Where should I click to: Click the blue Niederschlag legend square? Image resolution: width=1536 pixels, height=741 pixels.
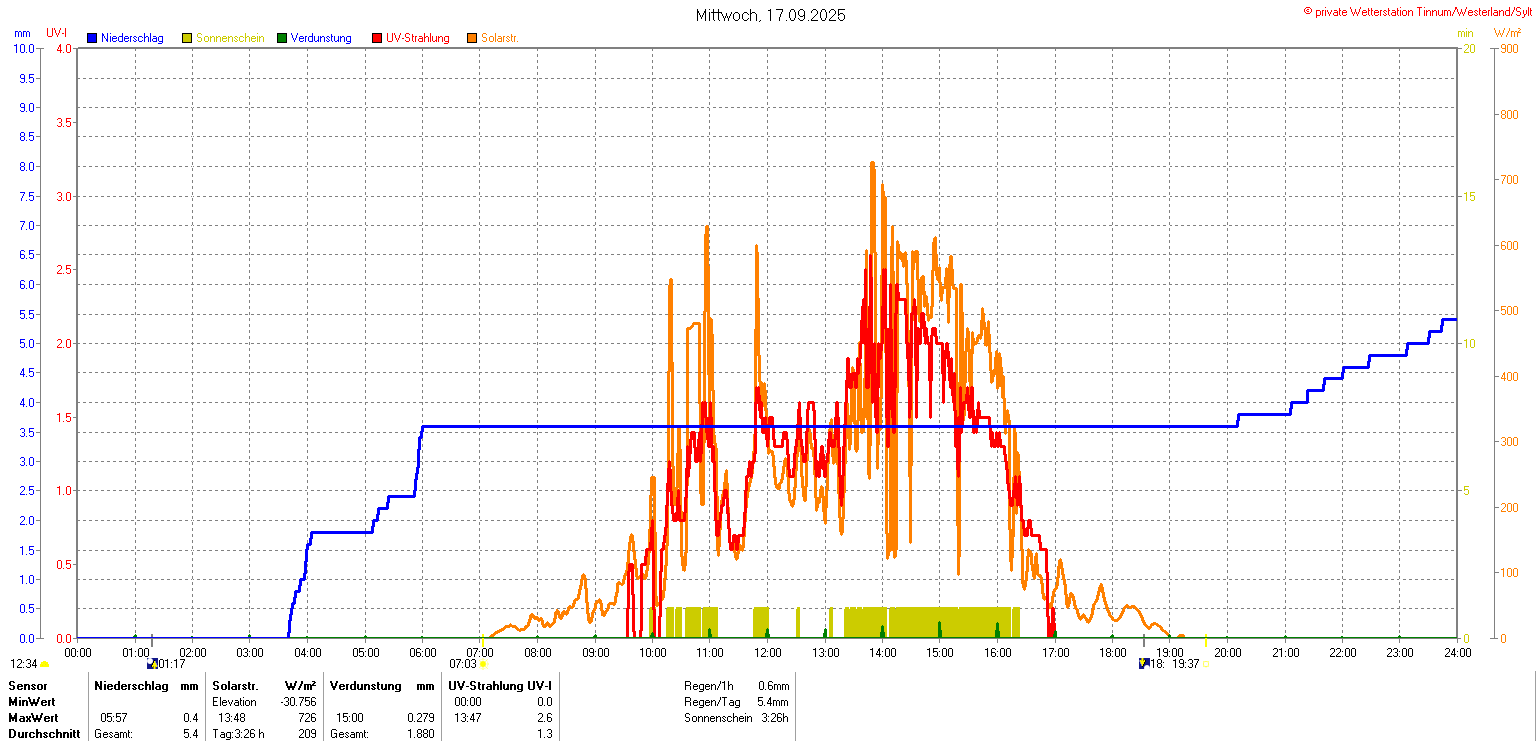(92, 38)
